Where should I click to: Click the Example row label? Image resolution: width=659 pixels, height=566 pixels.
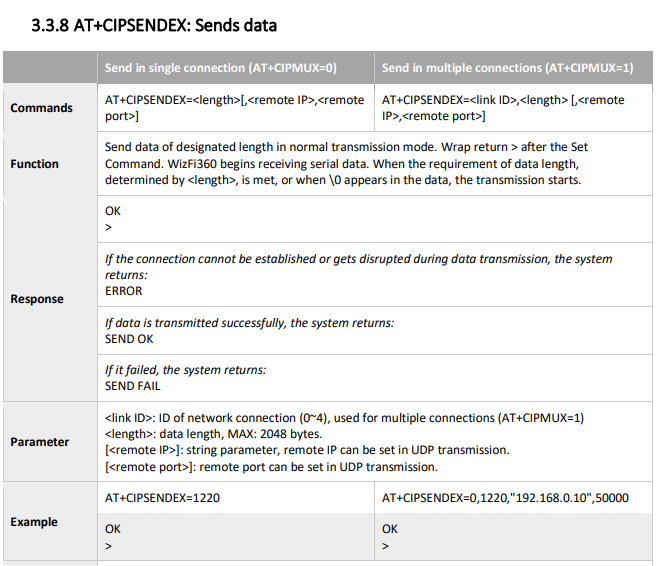pyautogui.click(x=34, y=522)
